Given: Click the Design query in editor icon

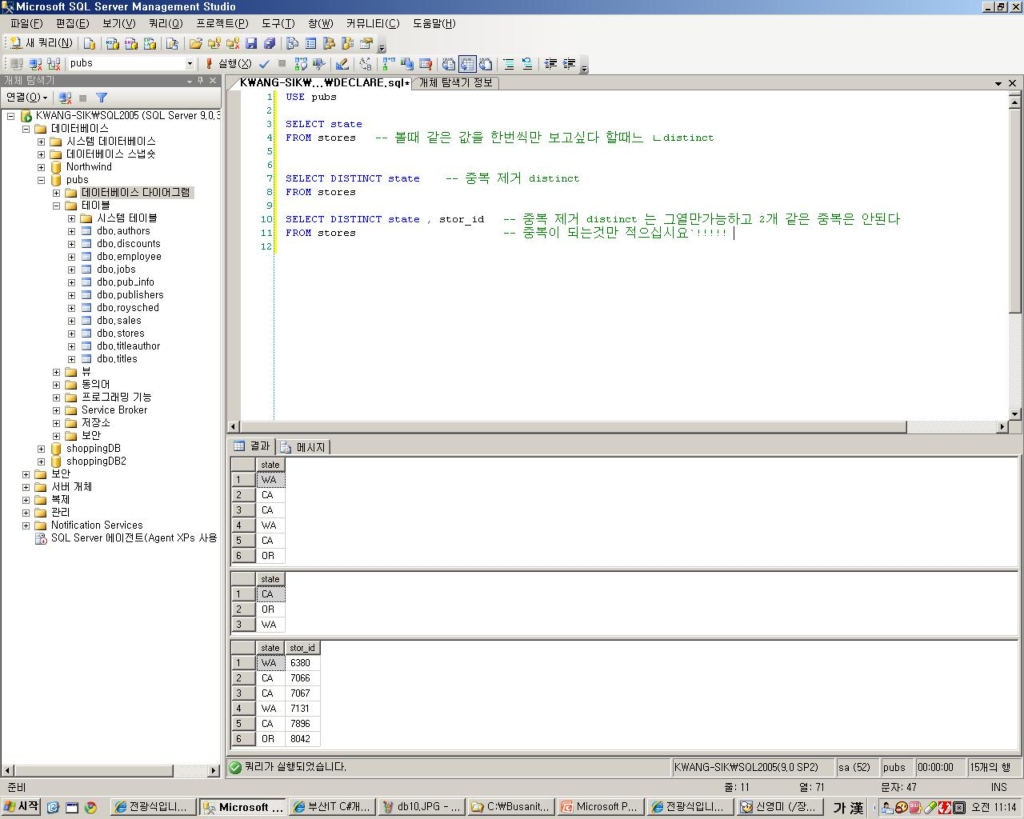Looking at the screenshot, I should point(342,63).
